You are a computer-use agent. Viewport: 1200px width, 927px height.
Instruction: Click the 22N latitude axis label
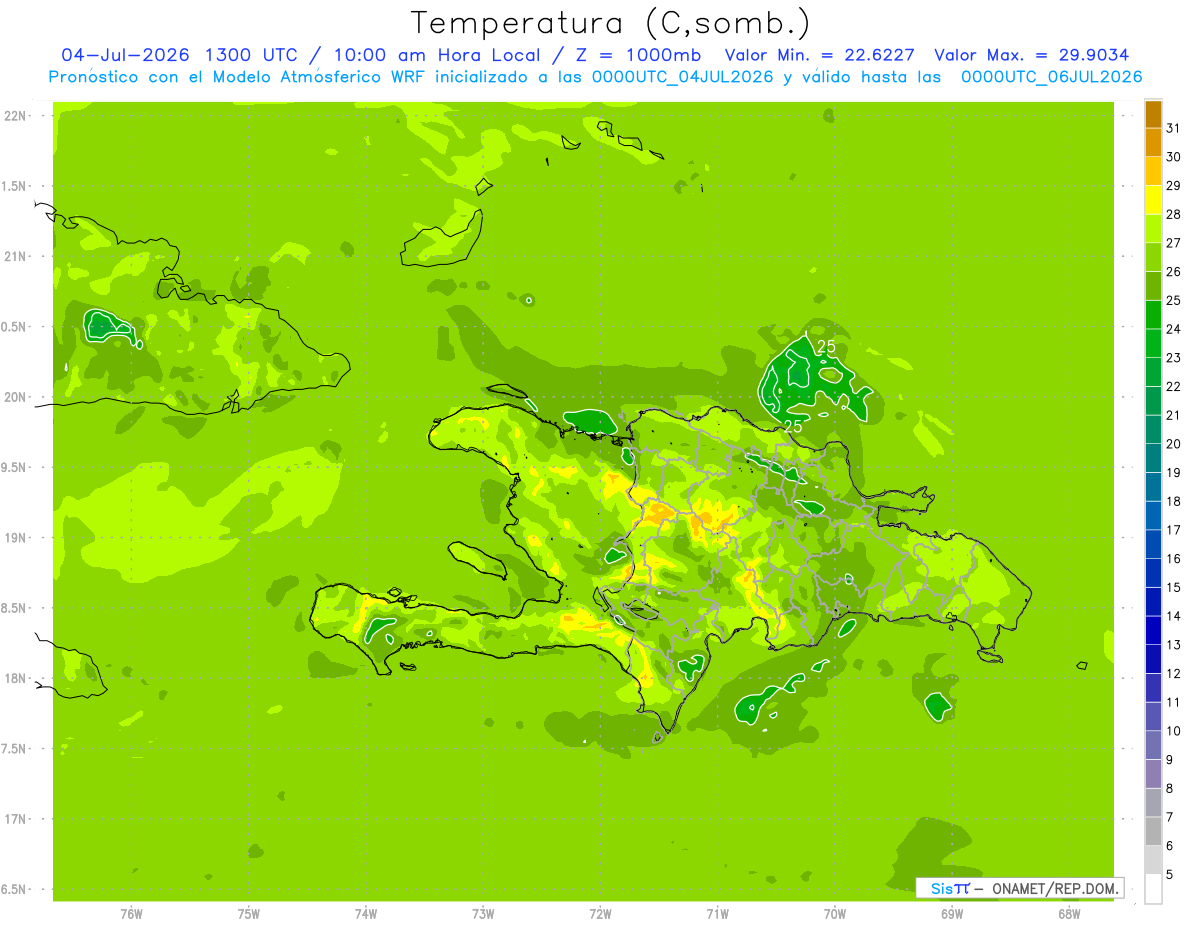pyautogui.click(x=17, y=116)
